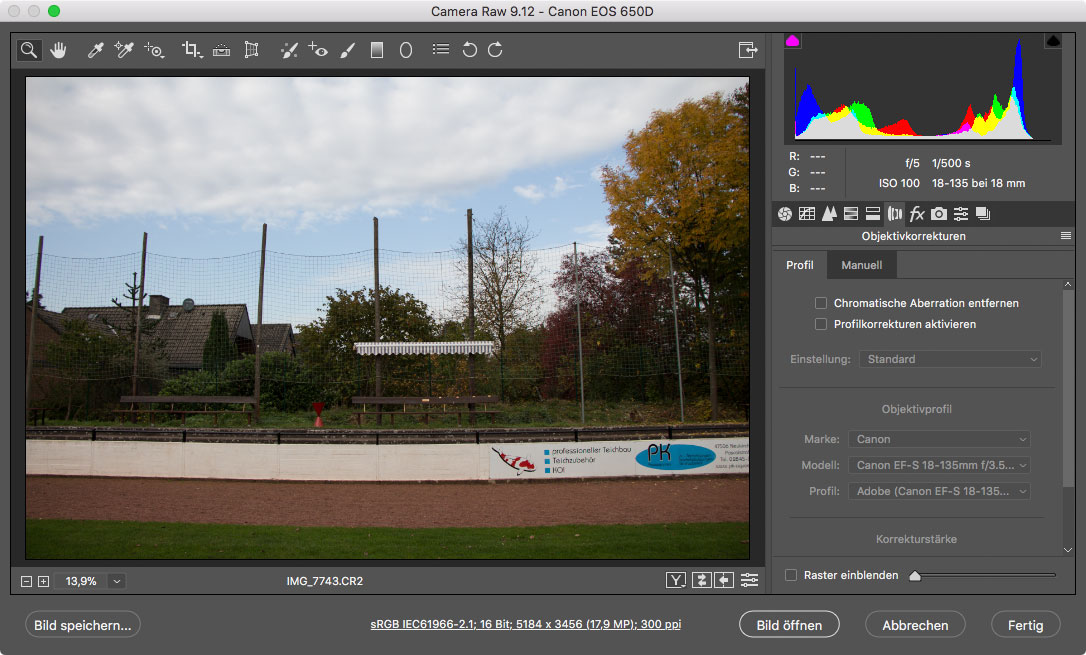Zoom in with plus button
Image resolution: width=1086 pixels, height=655 pixels.
coord(43,582)
